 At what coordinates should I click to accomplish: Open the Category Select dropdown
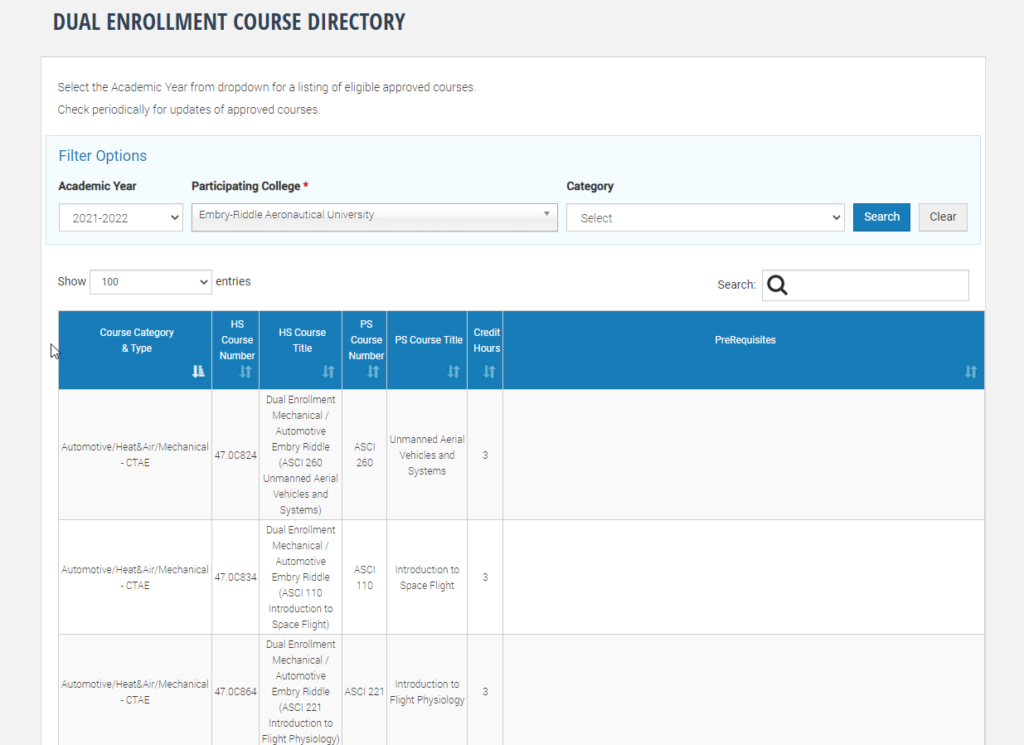coord(705,218)
